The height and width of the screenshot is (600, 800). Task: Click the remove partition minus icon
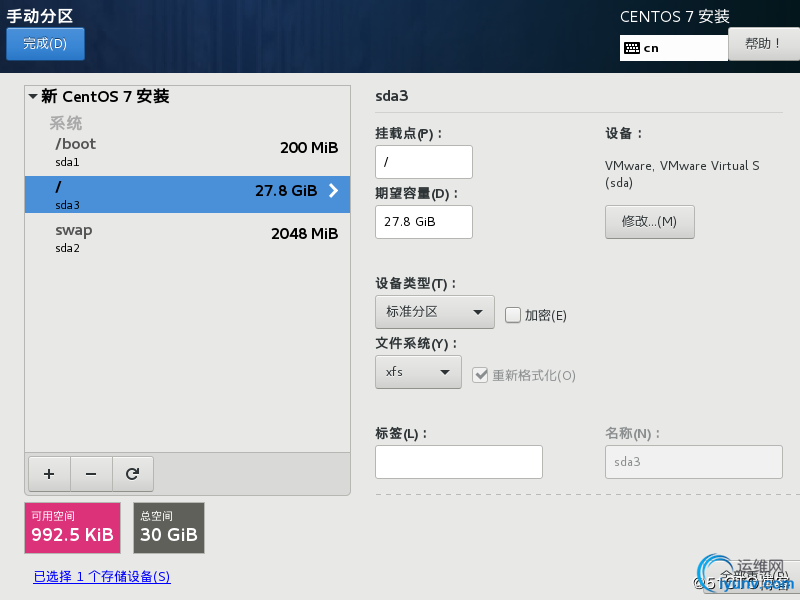pos(91,474)
